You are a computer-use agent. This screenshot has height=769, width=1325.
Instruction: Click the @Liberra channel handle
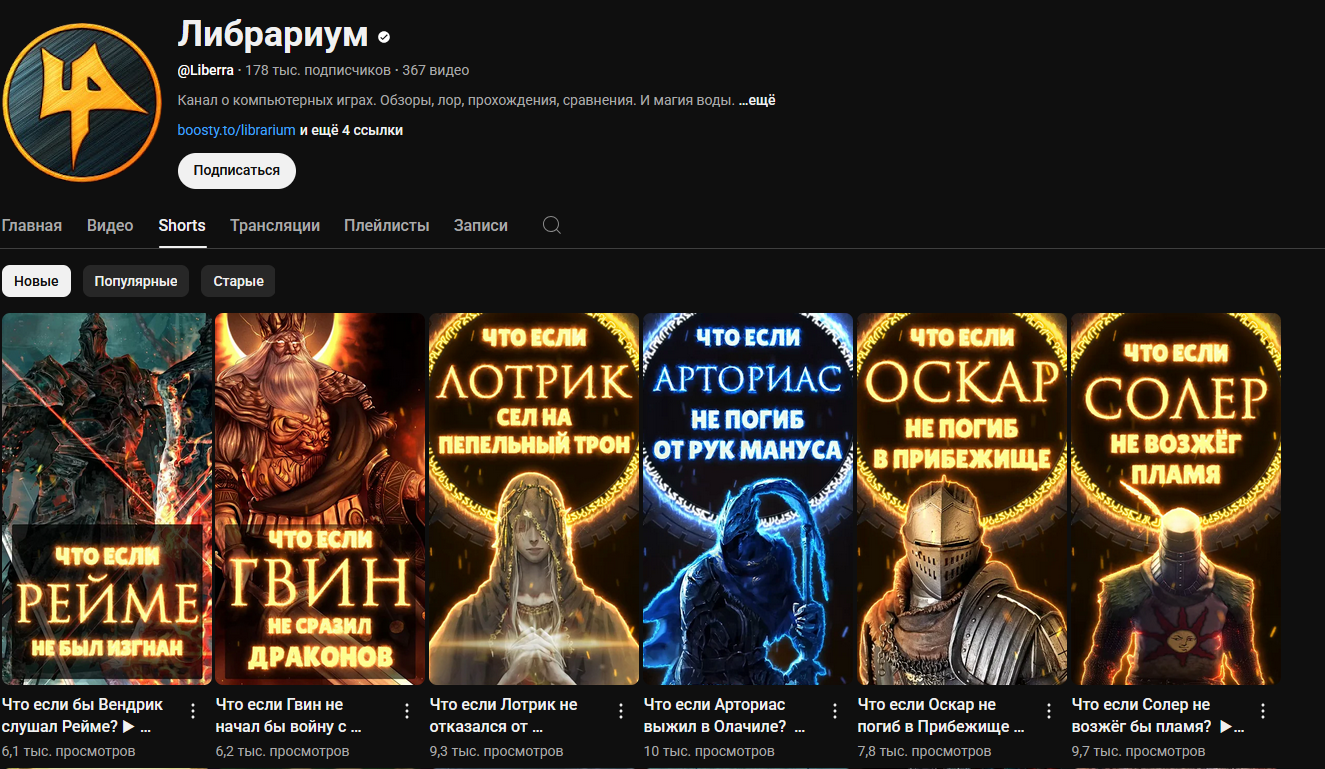pyautogui.click(x=206, y=70)
